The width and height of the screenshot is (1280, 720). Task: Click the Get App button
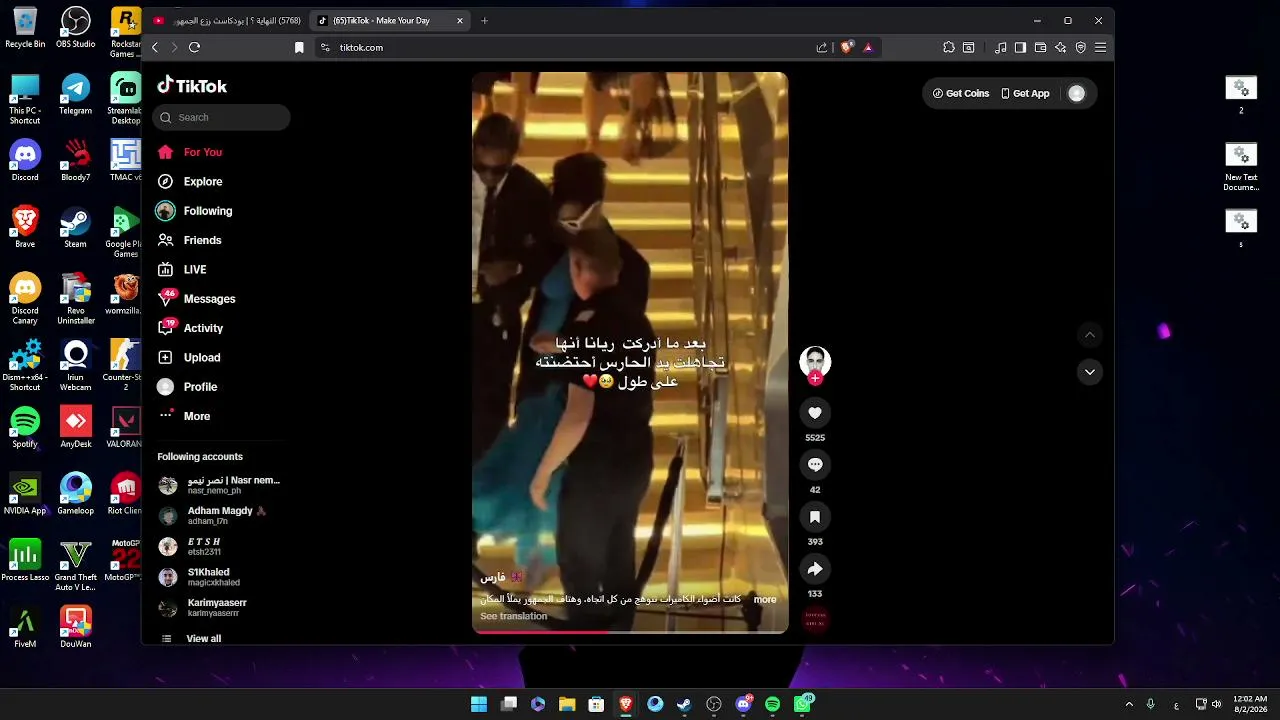click(1026, 93)
